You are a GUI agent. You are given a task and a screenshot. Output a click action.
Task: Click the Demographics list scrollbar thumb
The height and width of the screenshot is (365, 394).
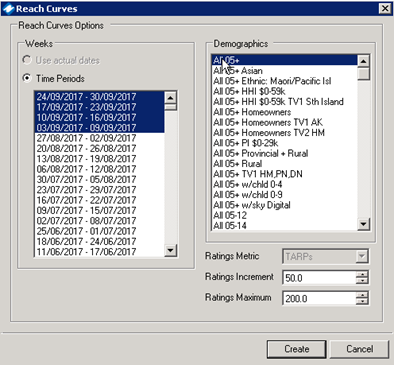pos(363,74)
